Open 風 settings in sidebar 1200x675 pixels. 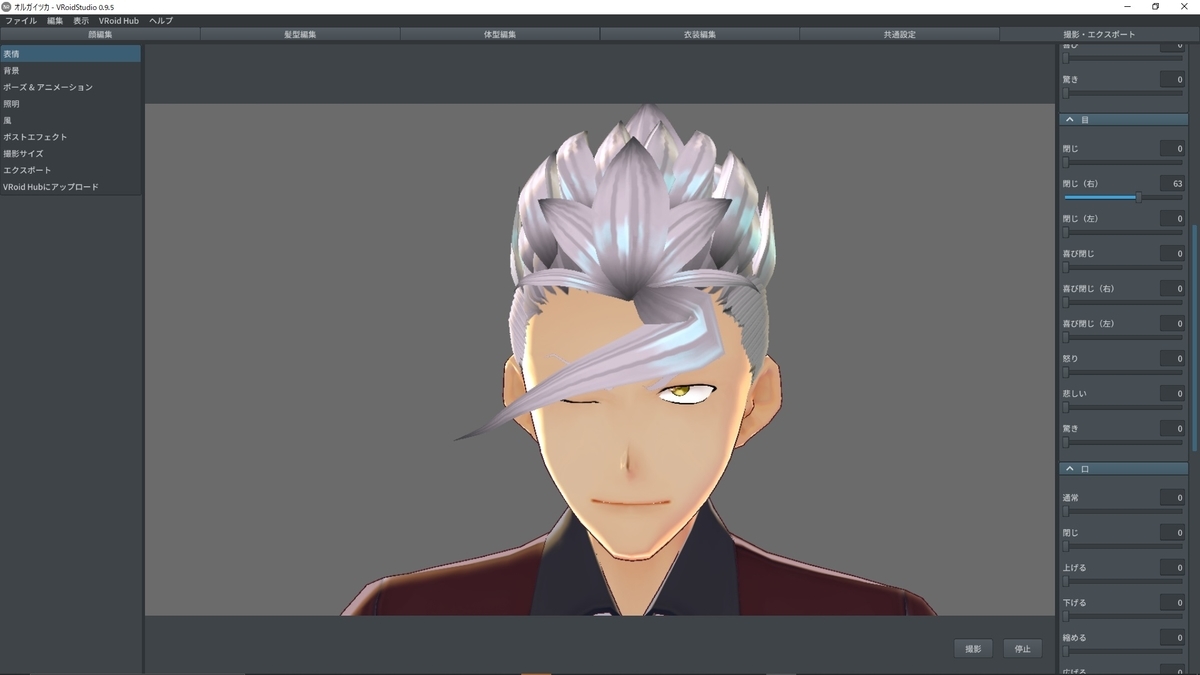pyautogui.click(x=70, y=120)
